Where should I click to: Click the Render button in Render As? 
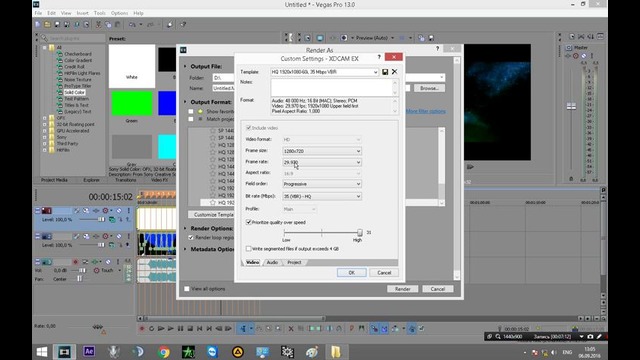point(402,289)
